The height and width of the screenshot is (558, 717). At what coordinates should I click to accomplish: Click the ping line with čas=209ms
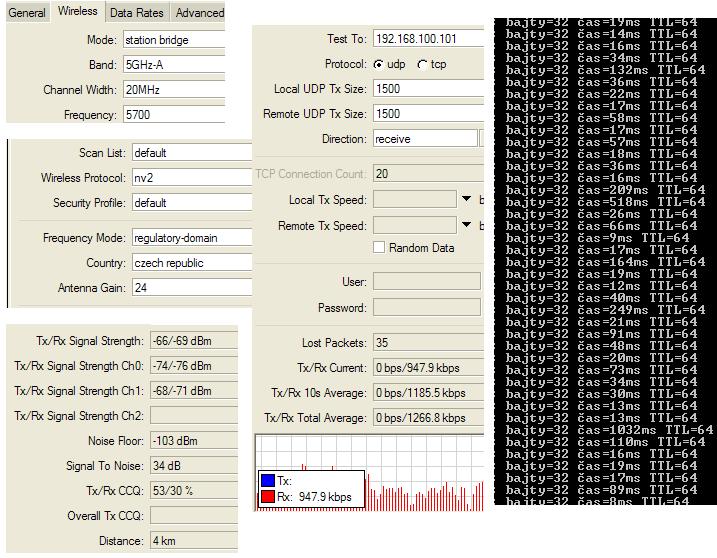pos(605,190)
